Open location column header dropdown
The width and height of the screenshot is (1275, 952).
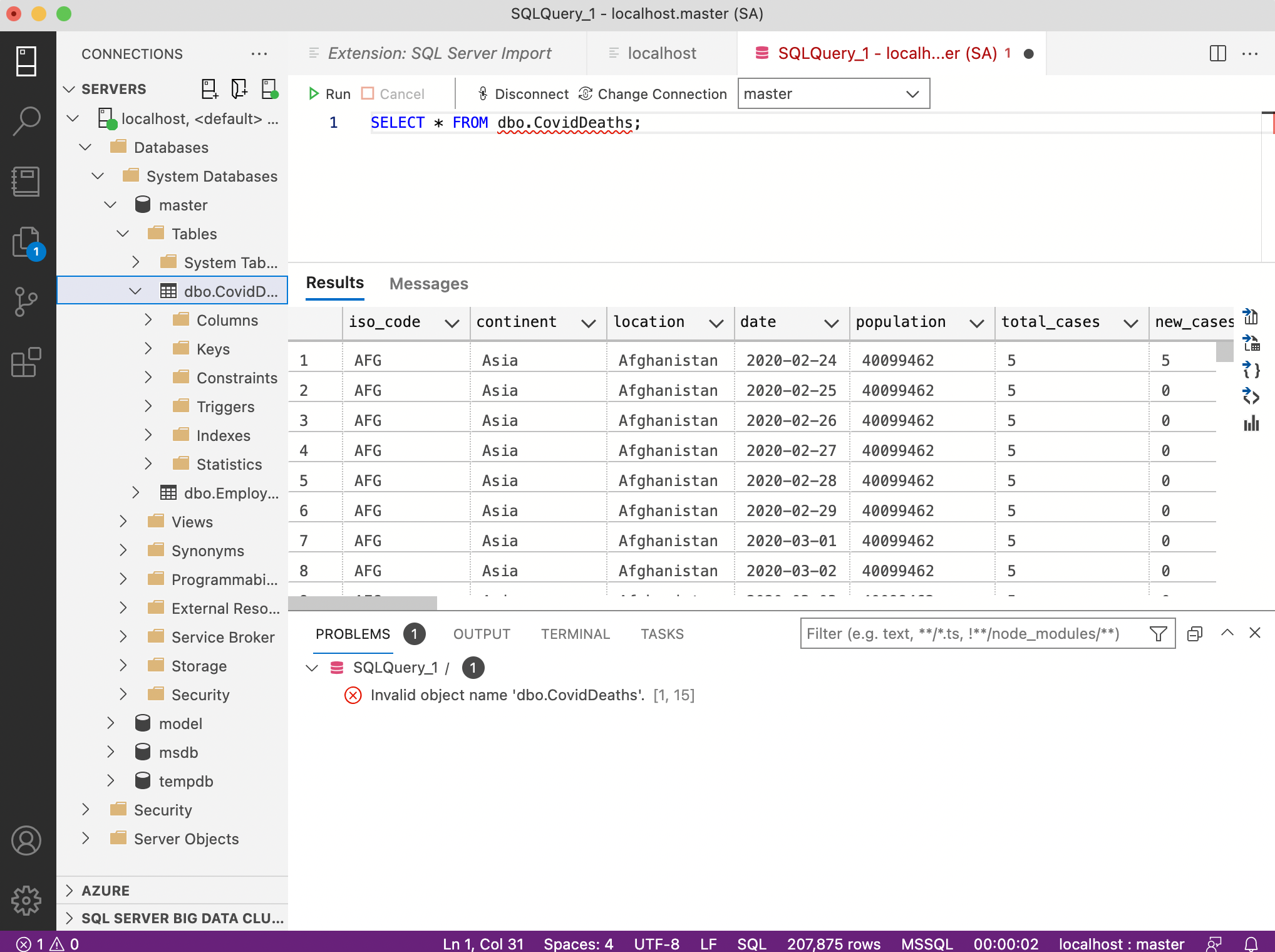[x=716, y=323]
